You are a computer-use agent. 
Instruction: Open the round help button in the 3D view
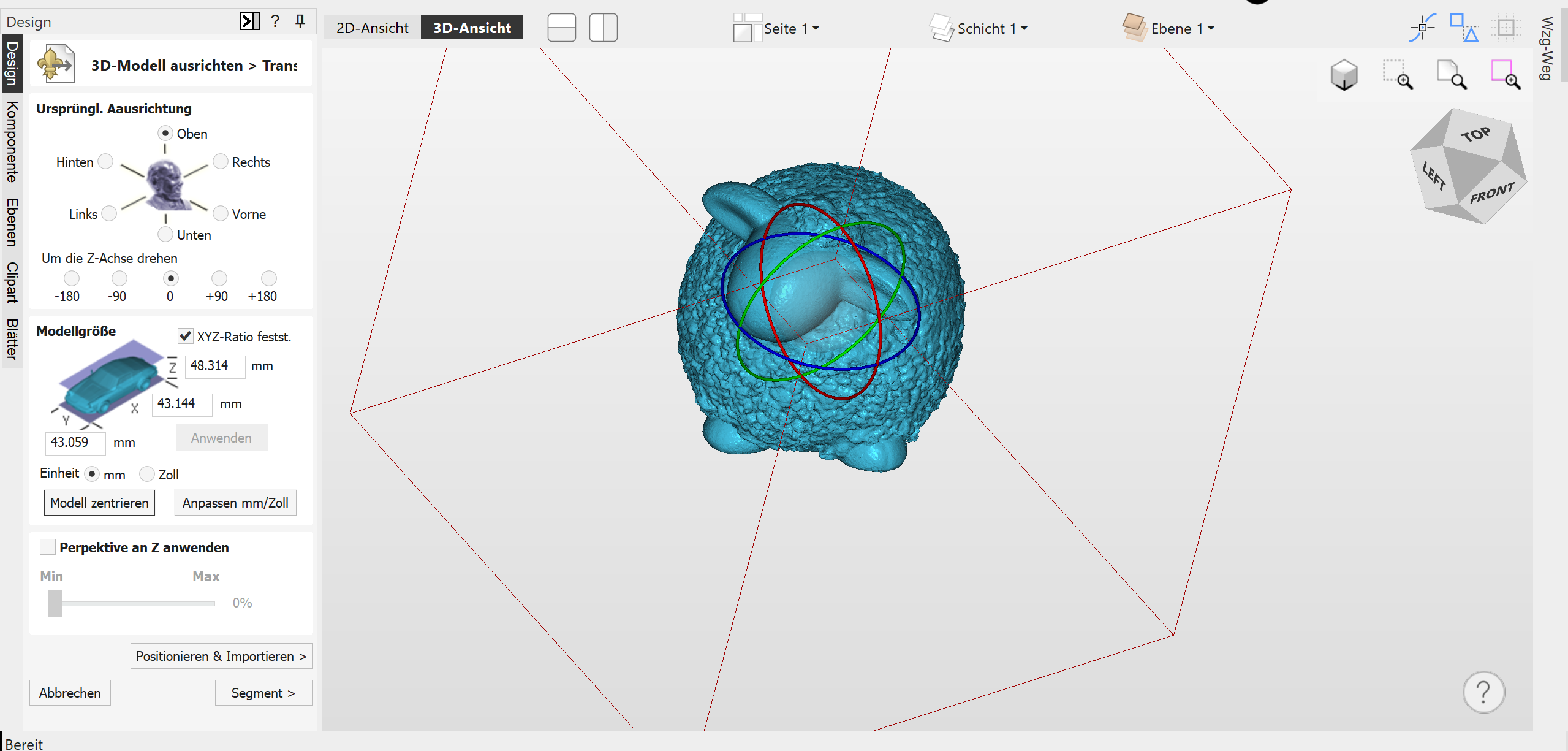1483,692
